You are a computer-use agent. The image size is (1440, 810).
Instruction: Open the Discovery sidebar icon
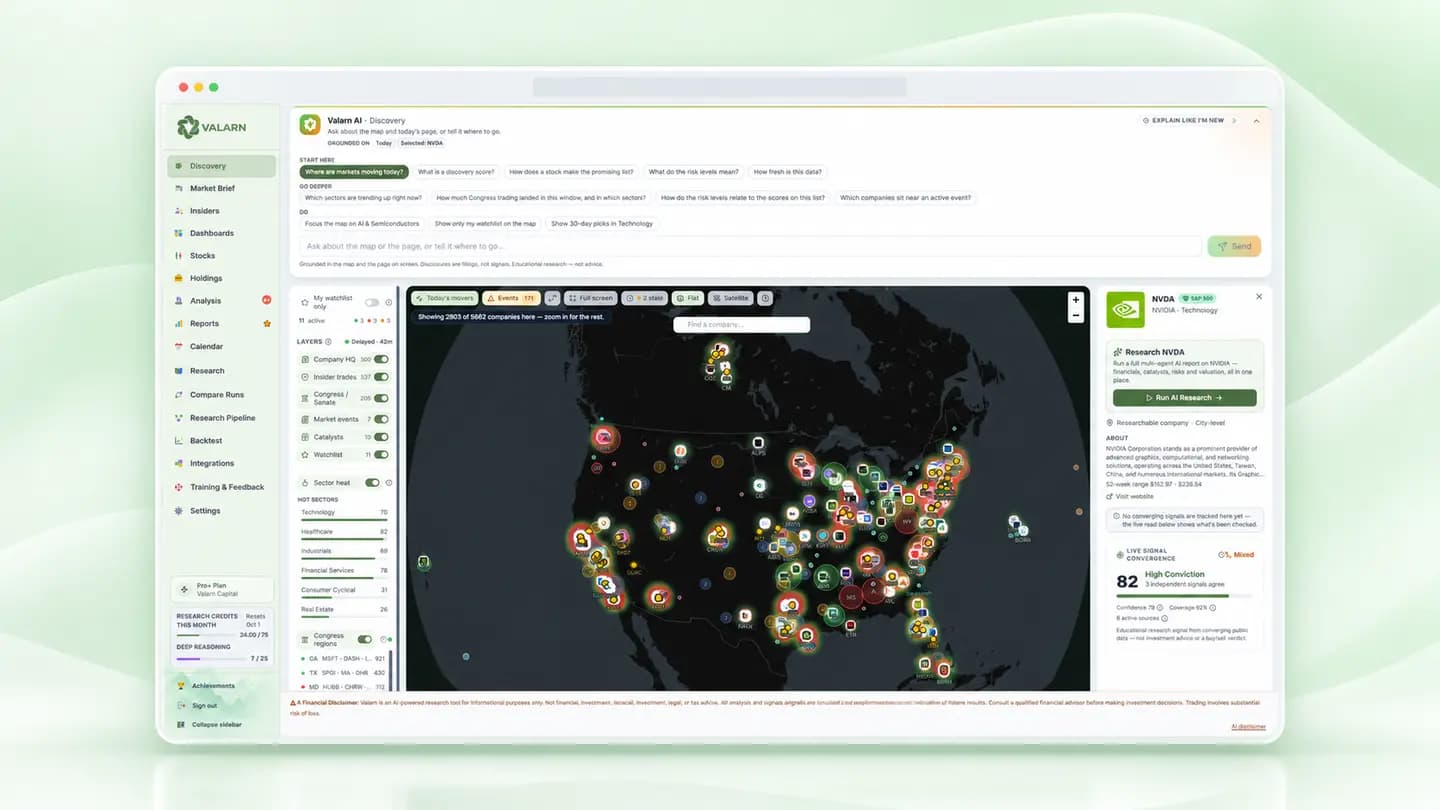coord(178,166)
